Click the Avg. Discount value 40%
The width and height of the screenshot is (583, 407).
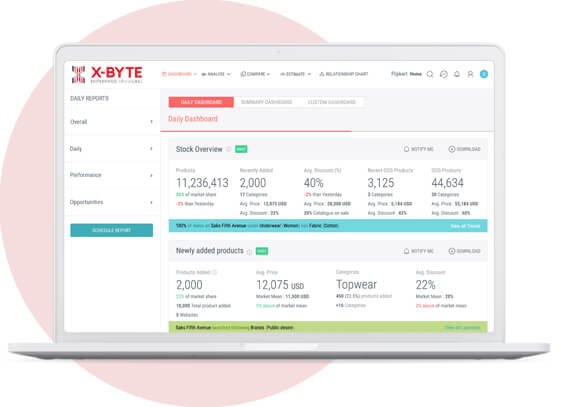click(313, 183)
